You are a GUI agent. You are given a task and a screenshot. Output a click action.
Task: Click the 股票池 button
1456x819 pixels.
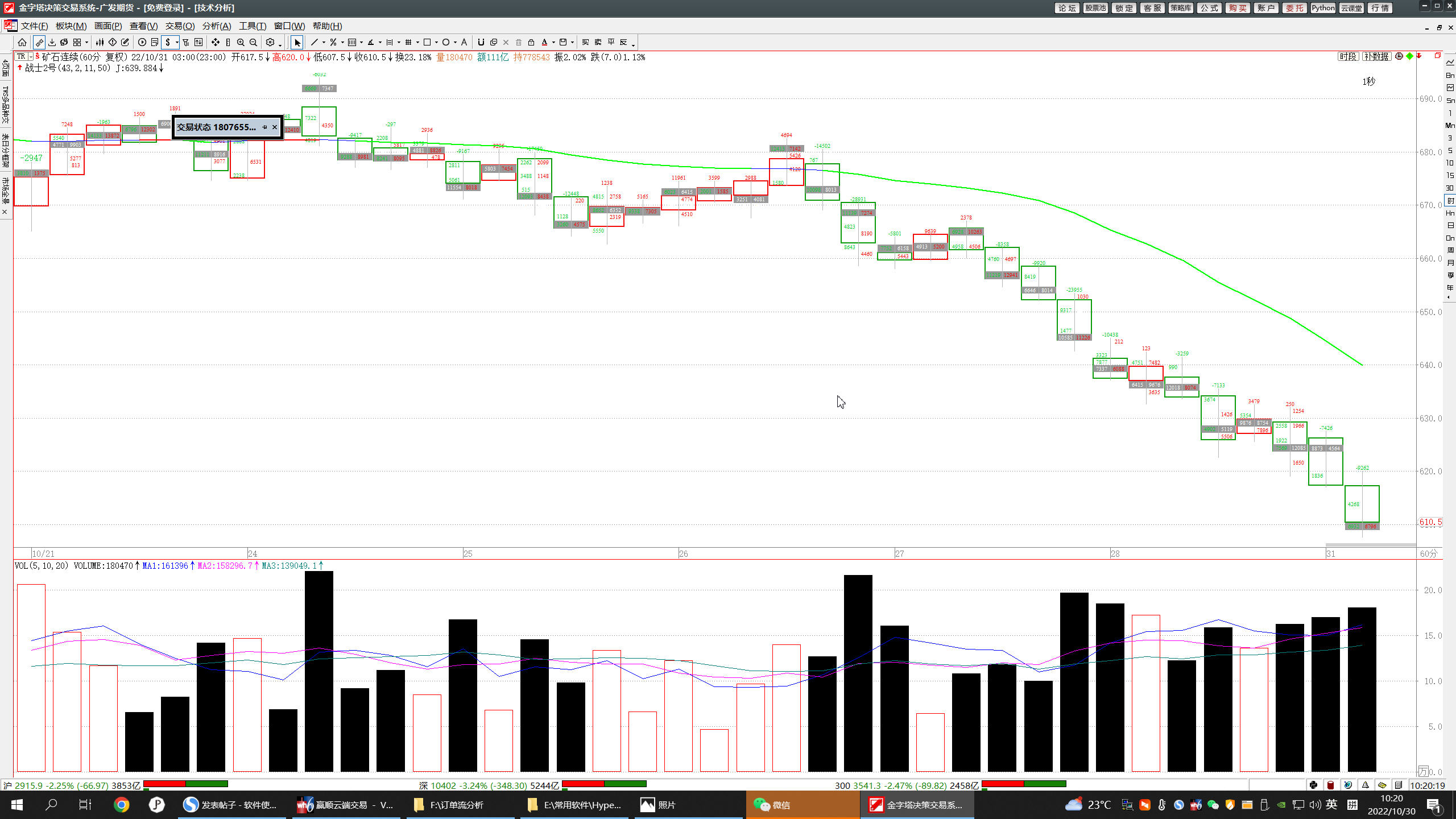tap(1095, 8)
